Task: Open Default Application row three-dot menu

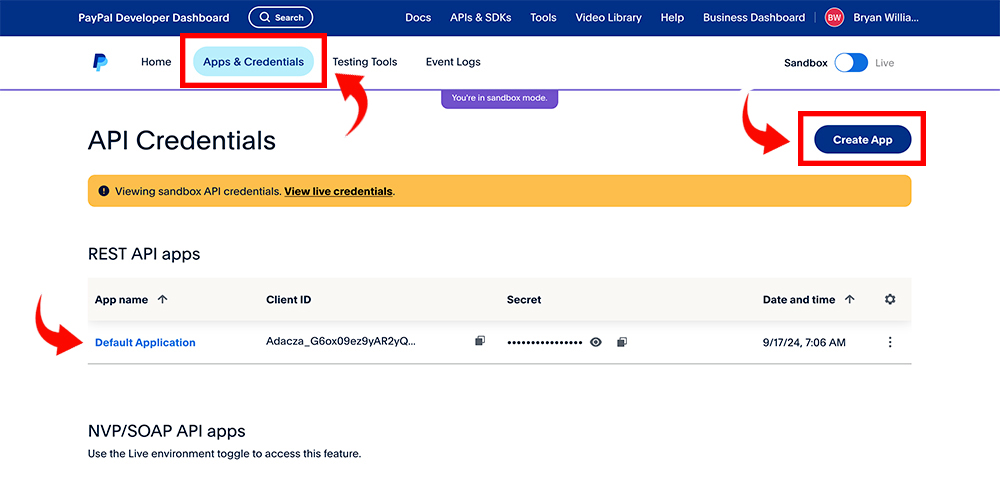Action: click(x=890, y=343)
